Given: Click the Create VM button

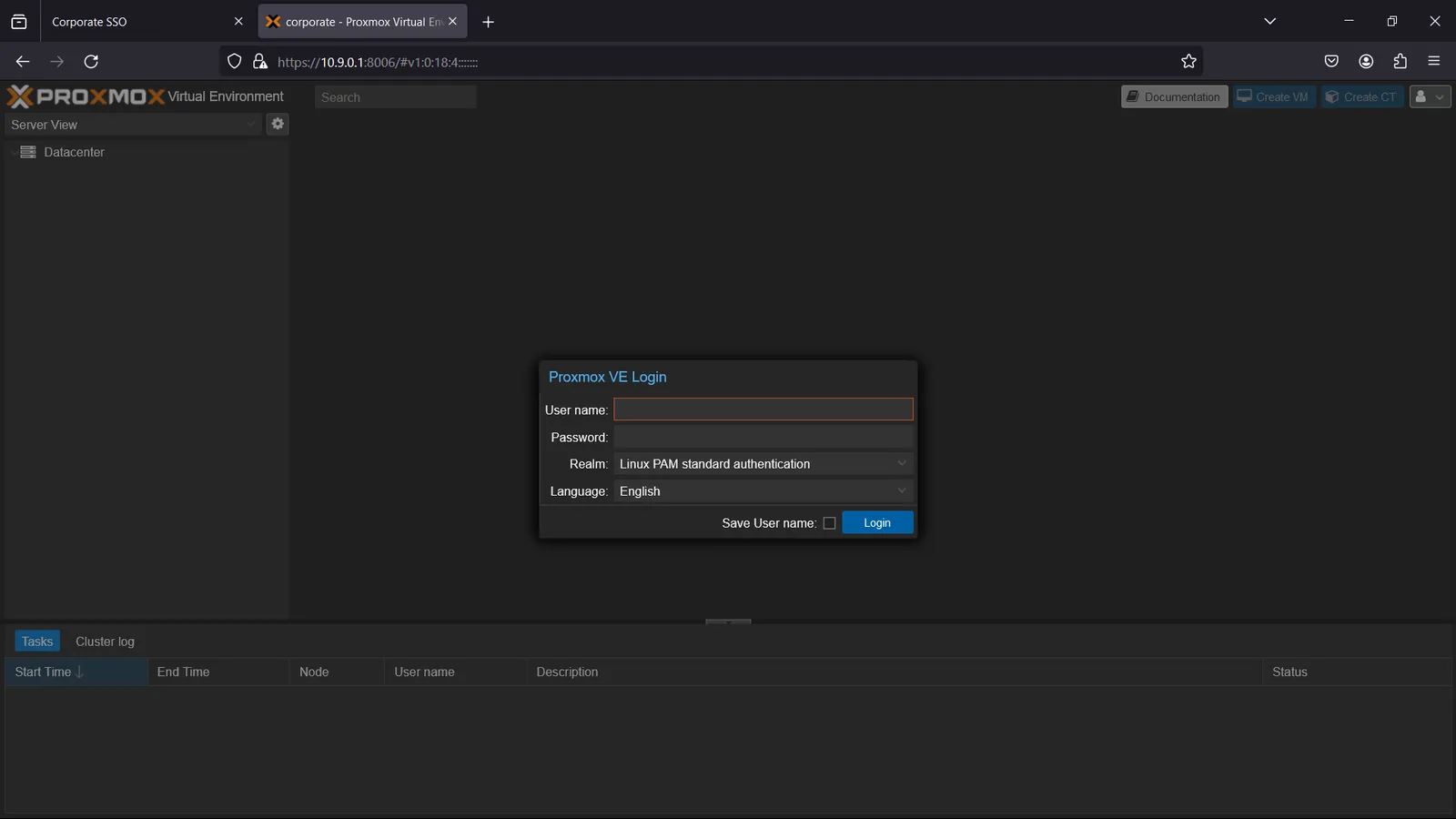Looking at the screenshot, I should [x=1274, y=96].
